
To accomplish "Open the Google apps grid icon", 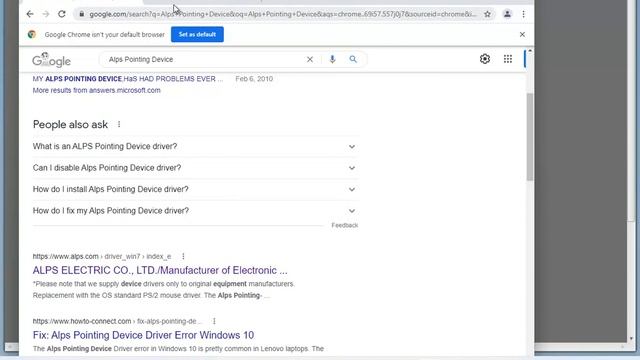I will coord(508,59).
